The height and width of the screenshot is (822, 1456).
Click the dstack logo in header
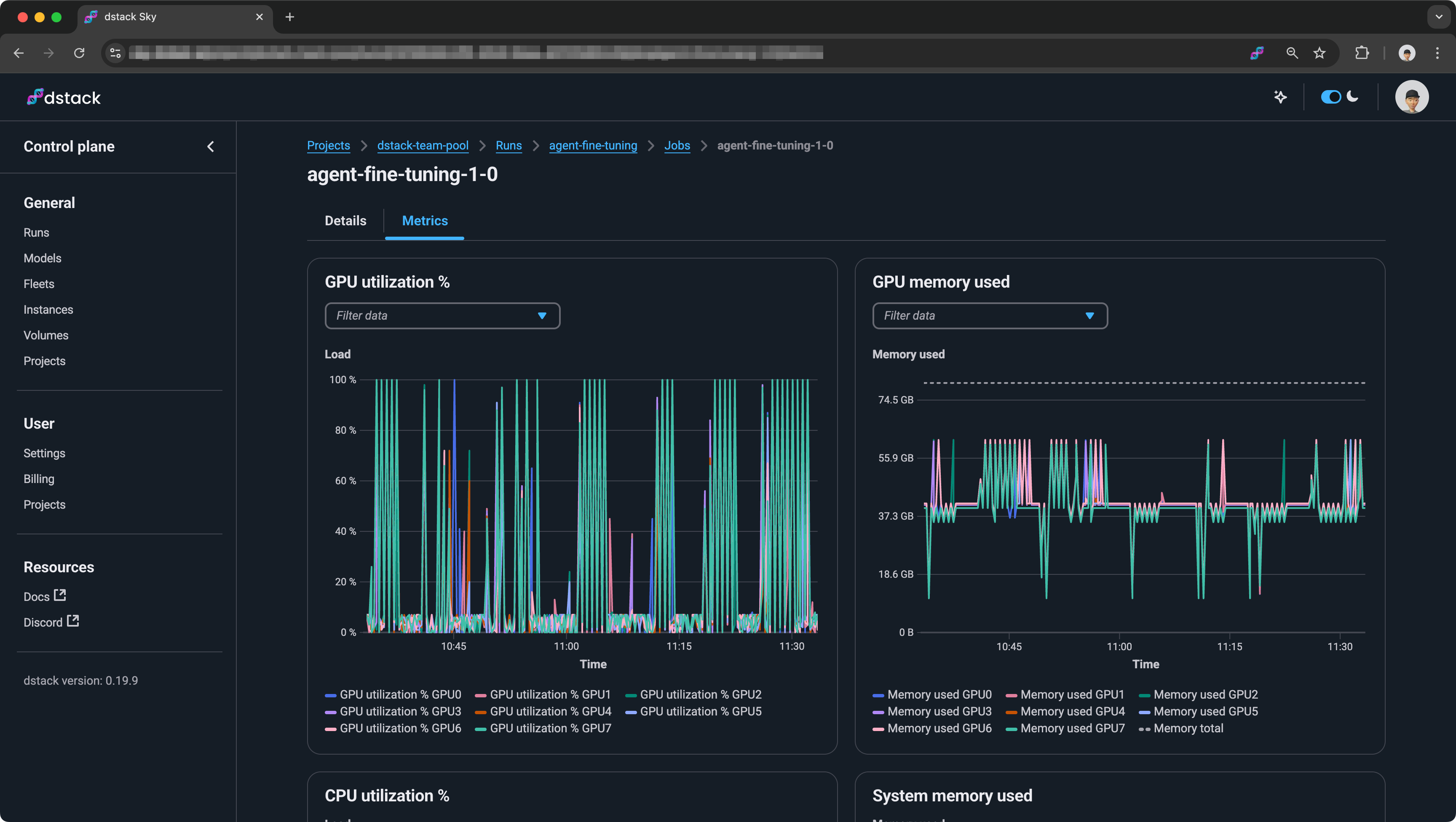click(x=63, y=97)
